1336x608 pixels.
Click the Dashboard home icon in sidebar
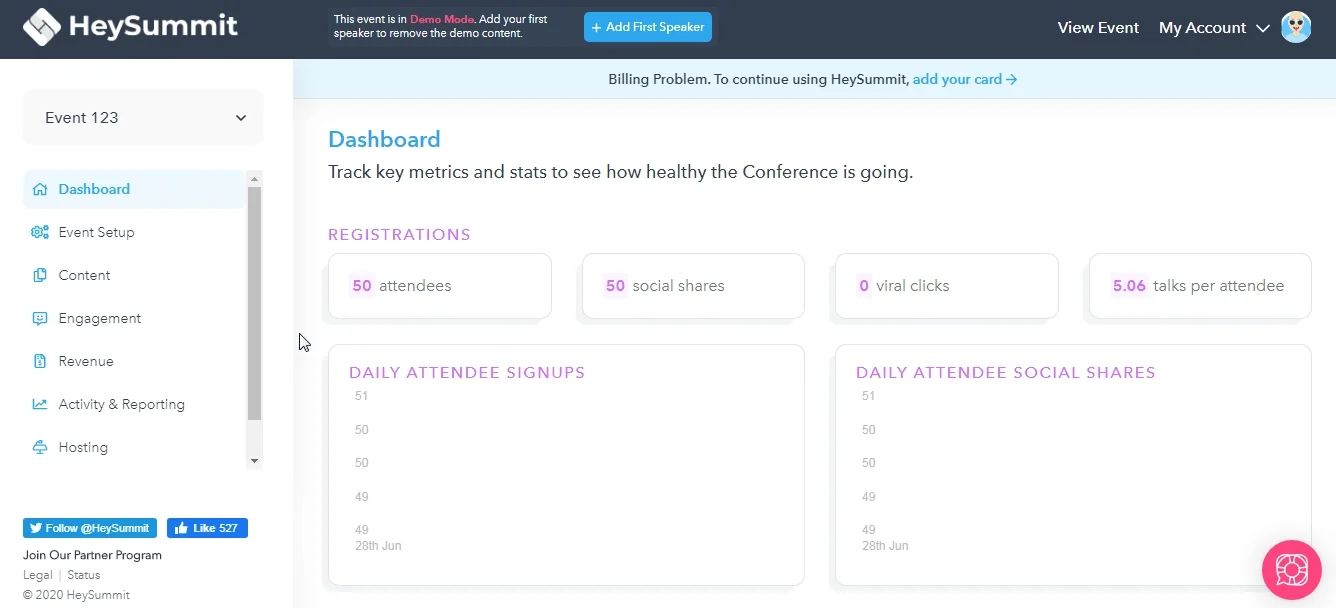pos(40,189)
